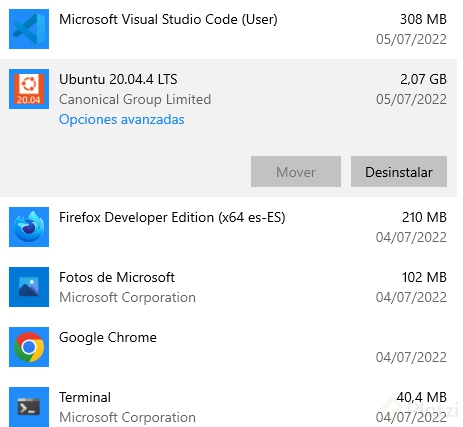The width and height of the screenshot is (463, 427).
Task: Click Google Chrome's install date 04/07/2022
Action: [x=411, y=357]
